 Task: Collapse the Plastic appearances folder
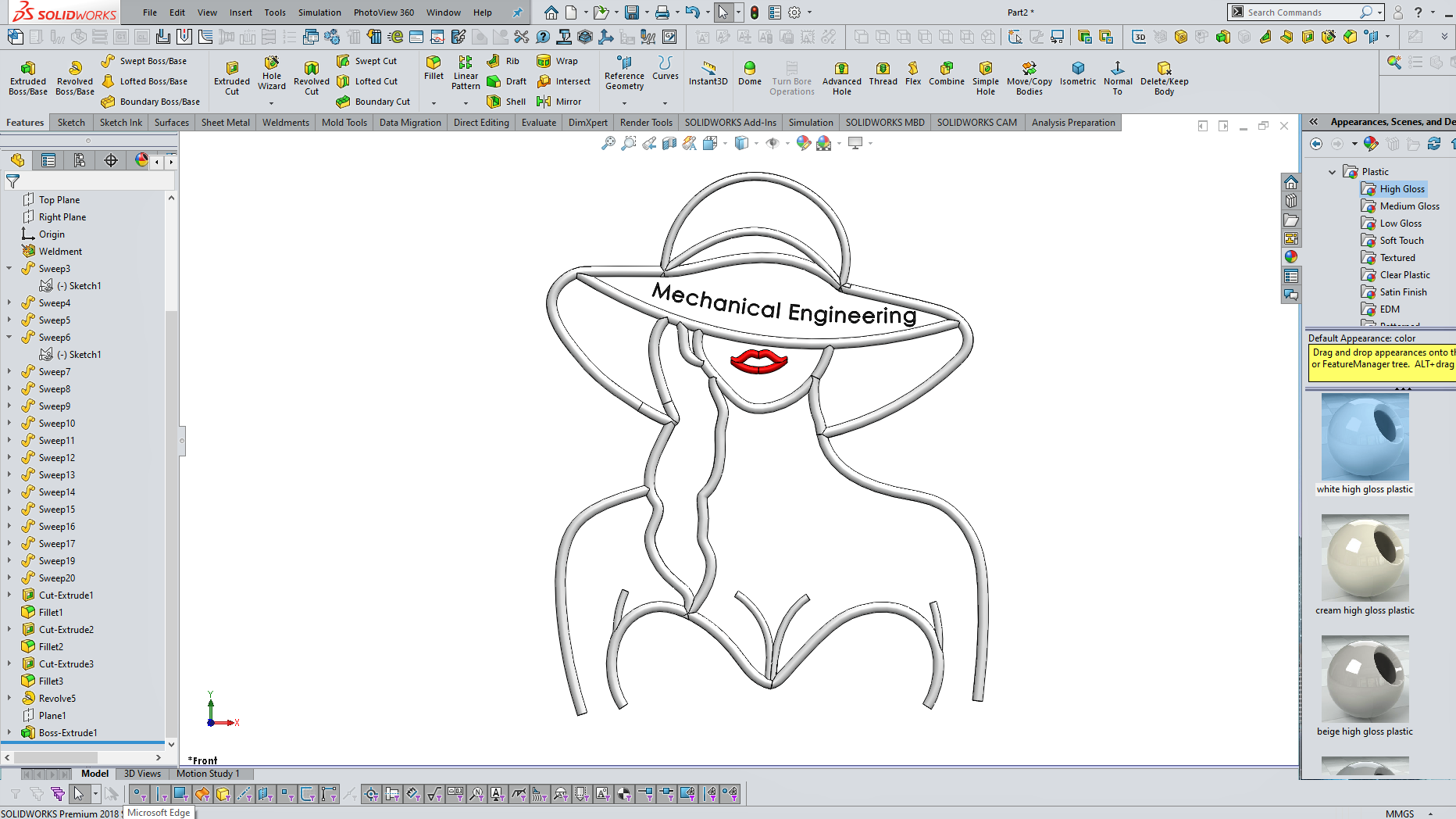[1333, 172]
